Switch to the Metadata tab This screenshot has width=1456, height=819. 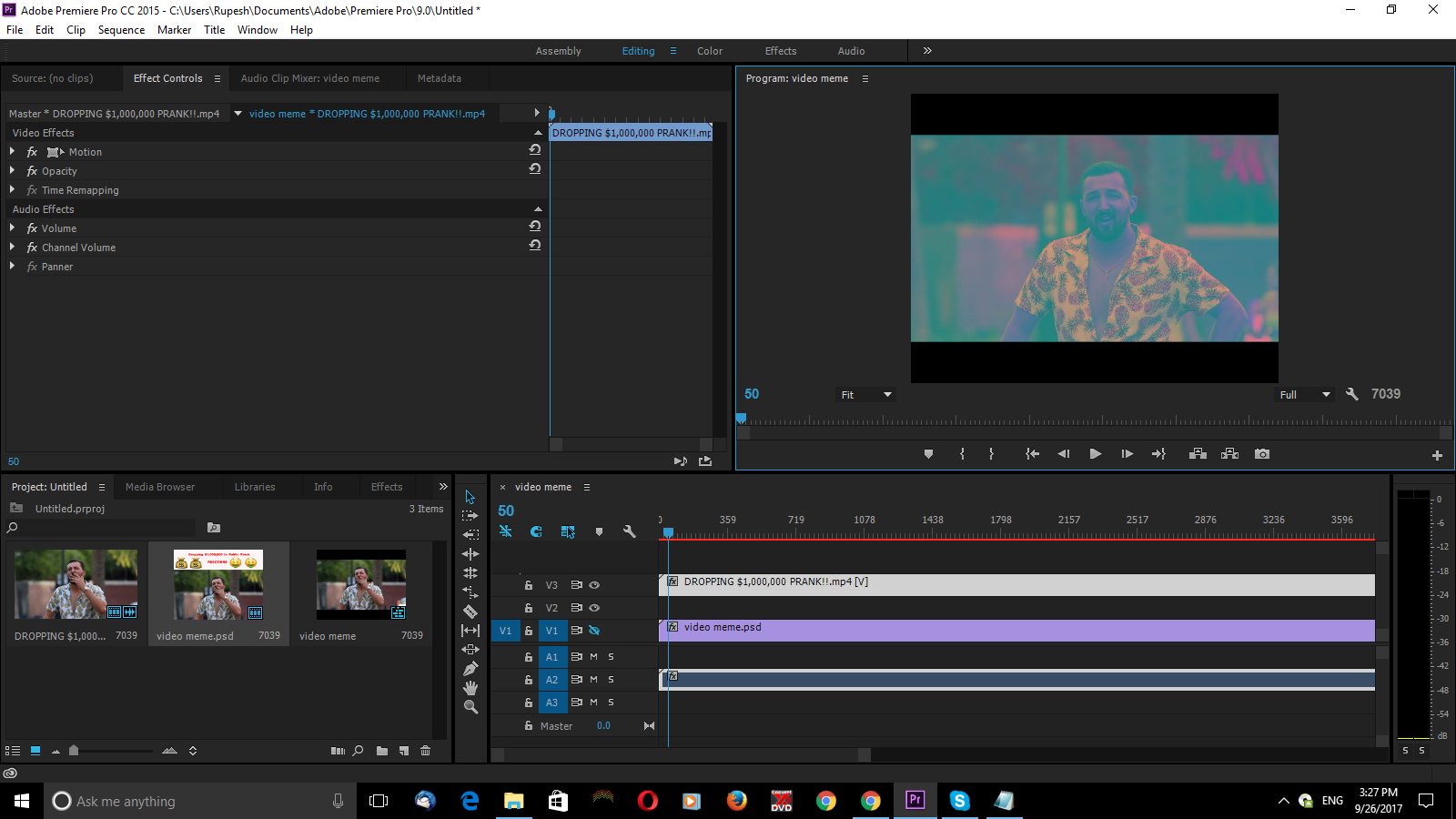pos(439,78)
